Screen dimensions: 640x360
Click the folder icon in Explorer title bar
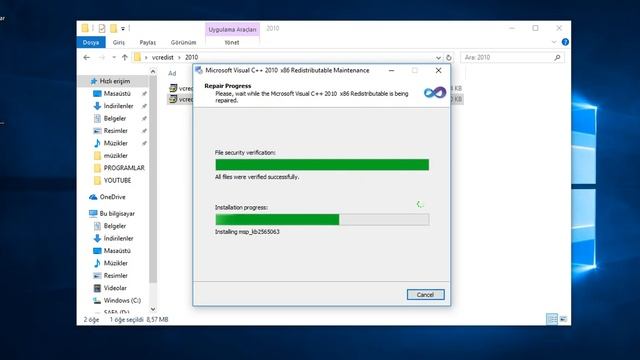[85, 28]
